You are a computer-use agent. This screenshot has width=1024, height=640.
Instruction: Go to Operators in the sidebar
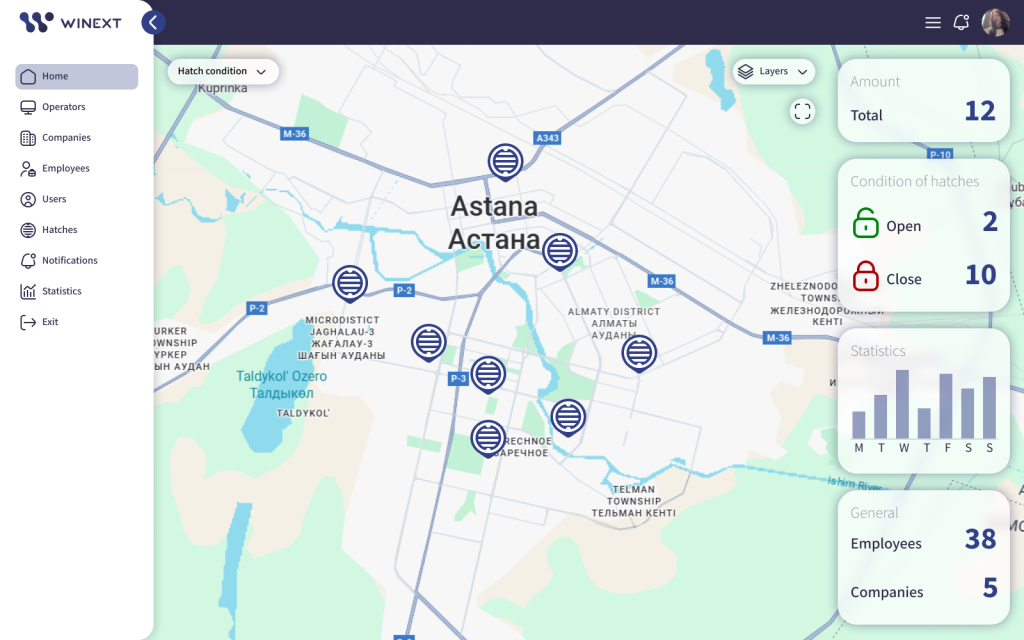[x=63, y=107]
